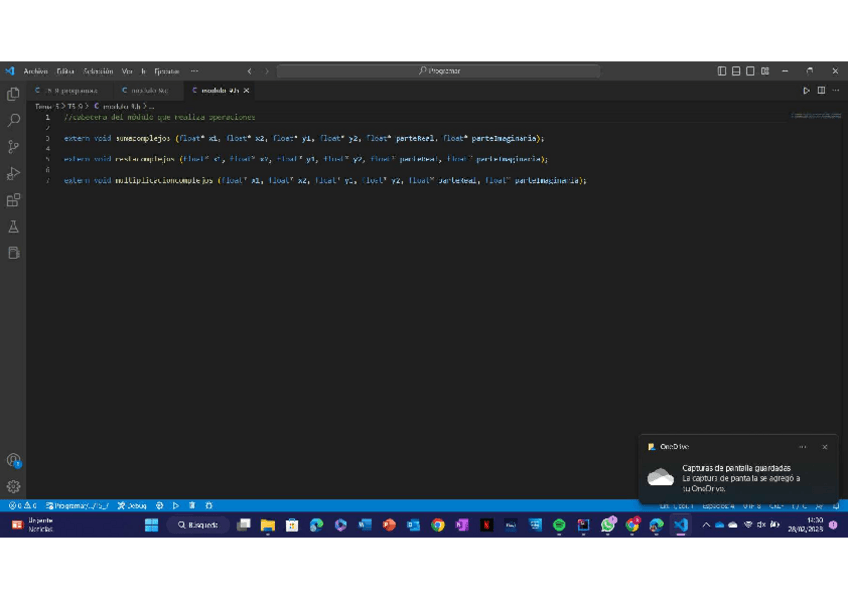Open the Search view in the activity bar

[13, 120]
